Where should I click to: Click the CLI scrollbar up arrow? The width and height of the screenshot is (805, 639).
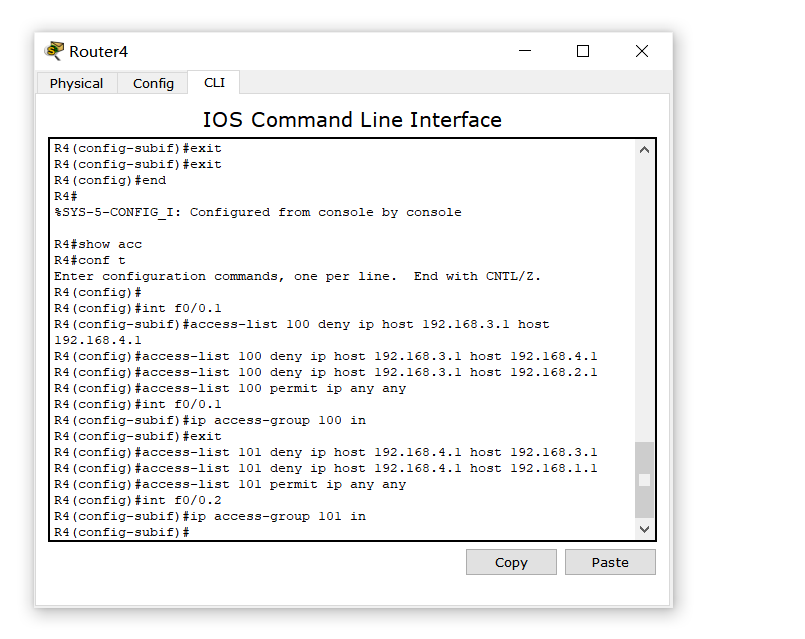[x=644, y=150]
